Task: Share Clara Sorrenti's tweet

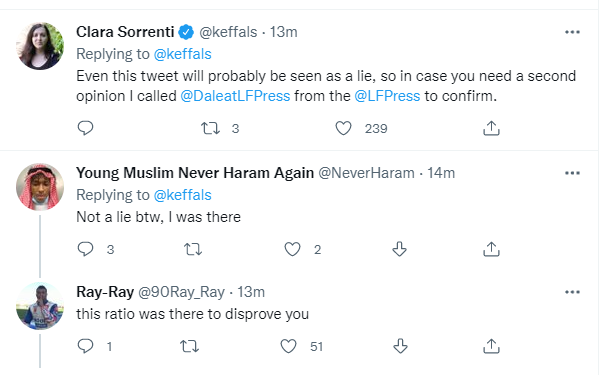Action: click(491, 128)
